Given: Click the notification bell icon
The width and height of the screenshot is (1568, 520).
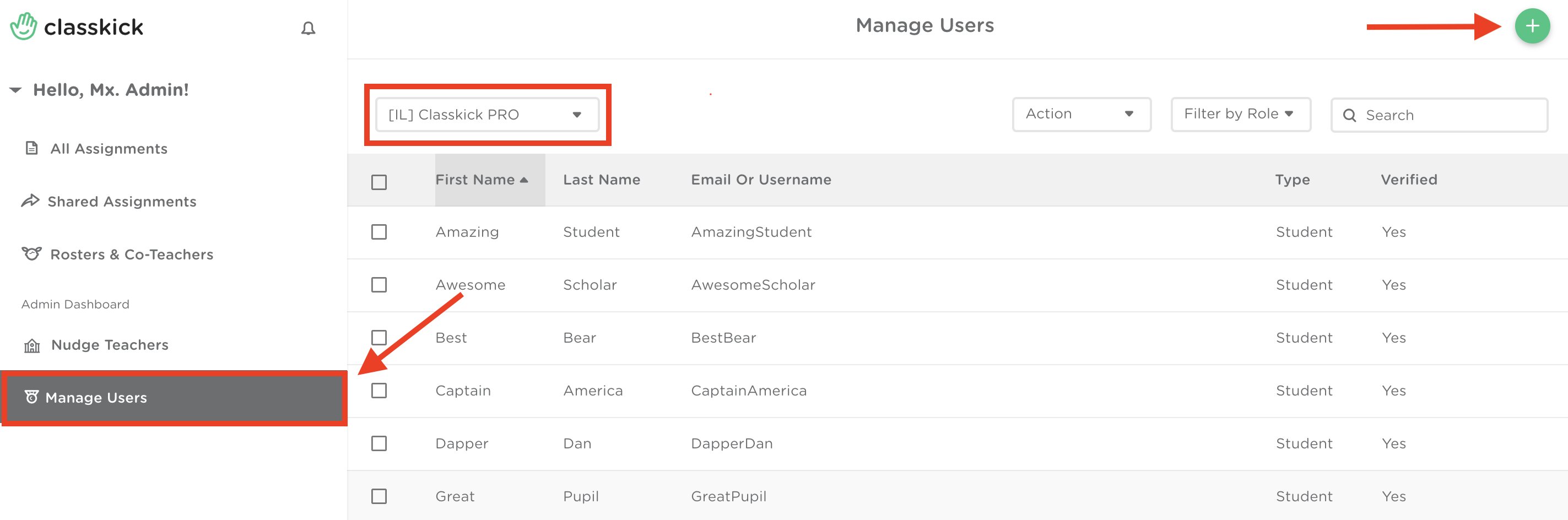Looking at the screenshot, I should click(x=308, y=28).
